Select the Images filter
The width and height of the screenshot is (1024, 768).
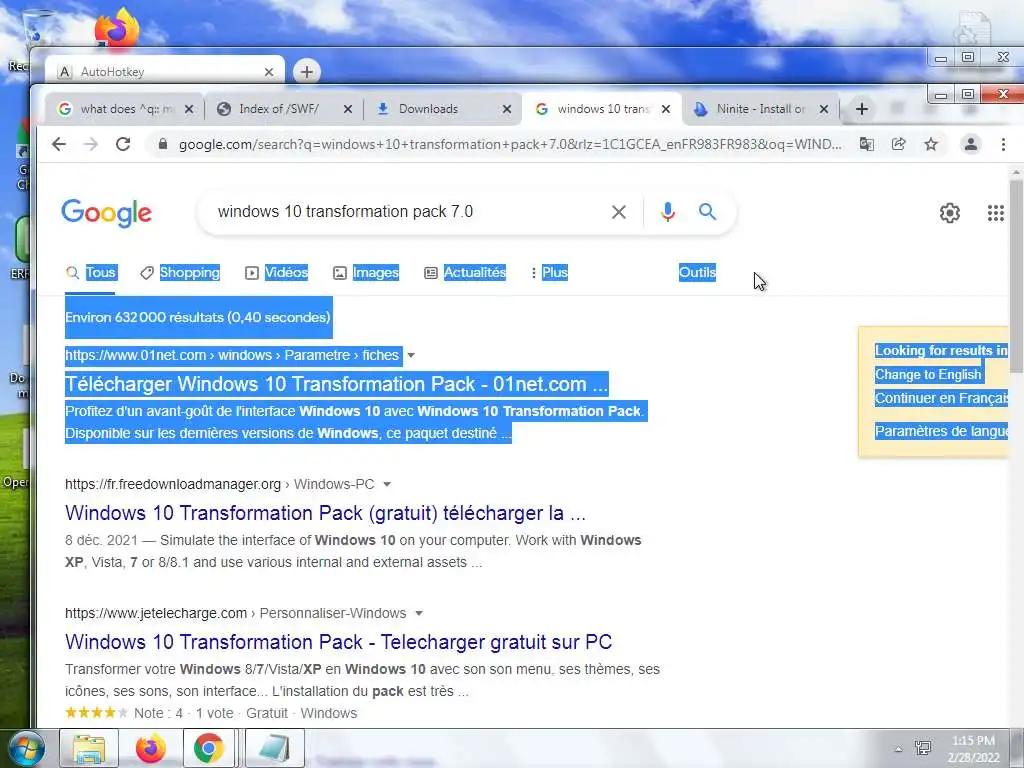pos(366,272)
